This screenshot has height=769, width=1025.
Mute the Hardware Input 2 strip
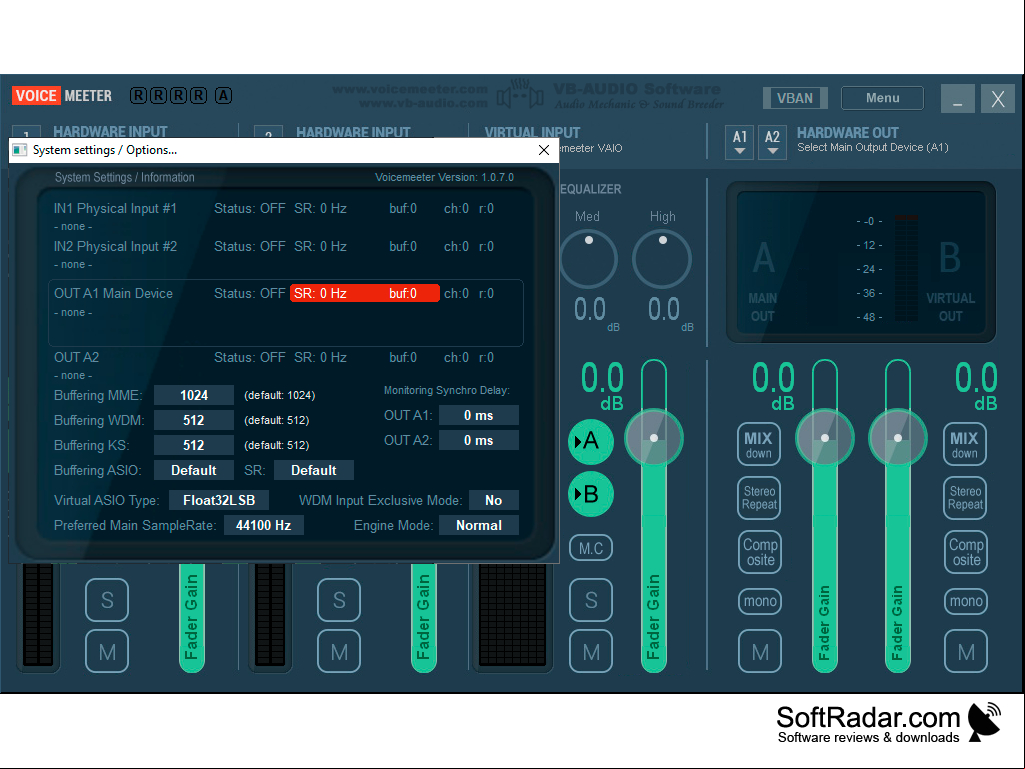point(339,651)
